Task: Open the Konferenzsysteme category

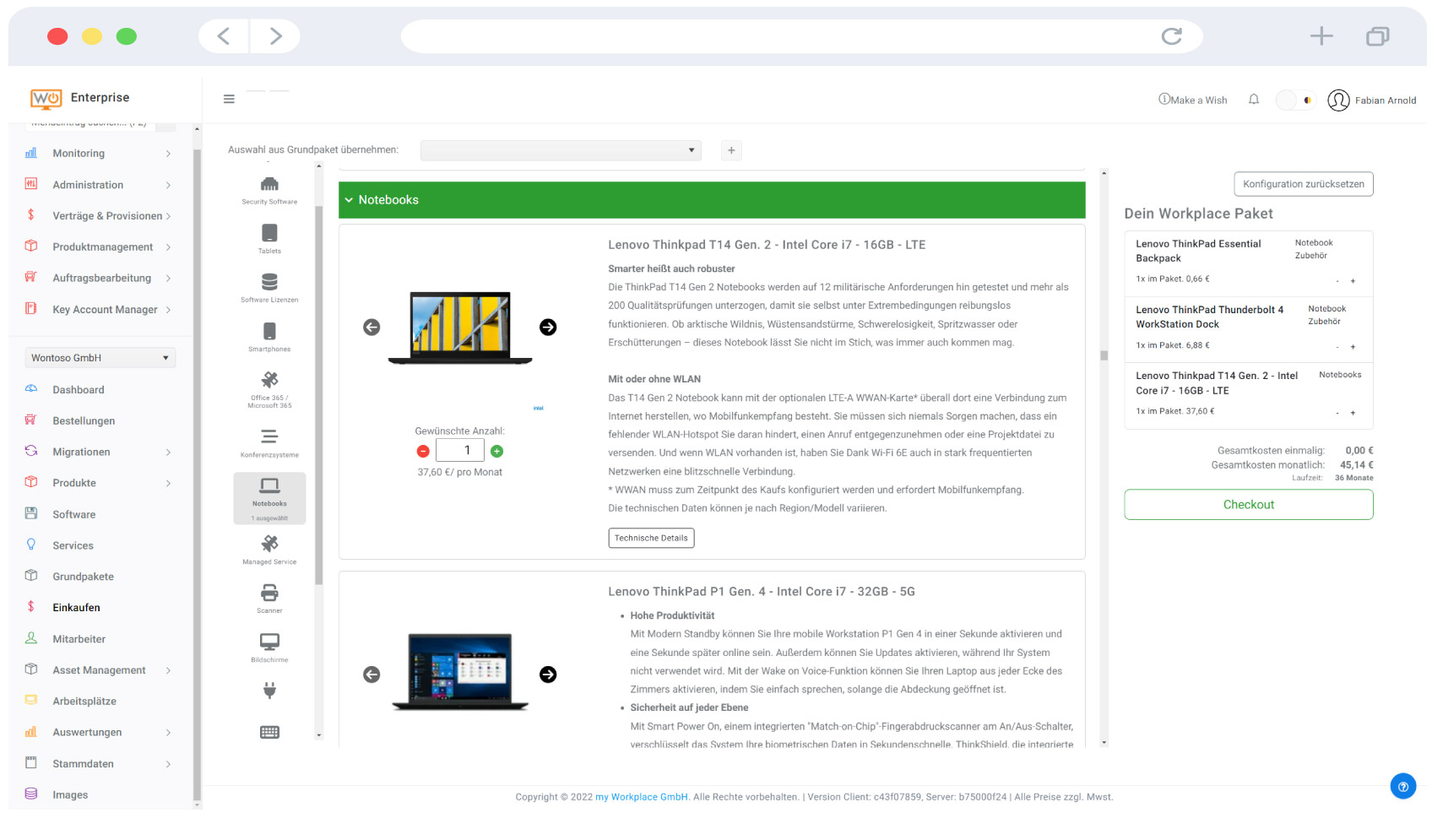Action: (x=269, y=436)
